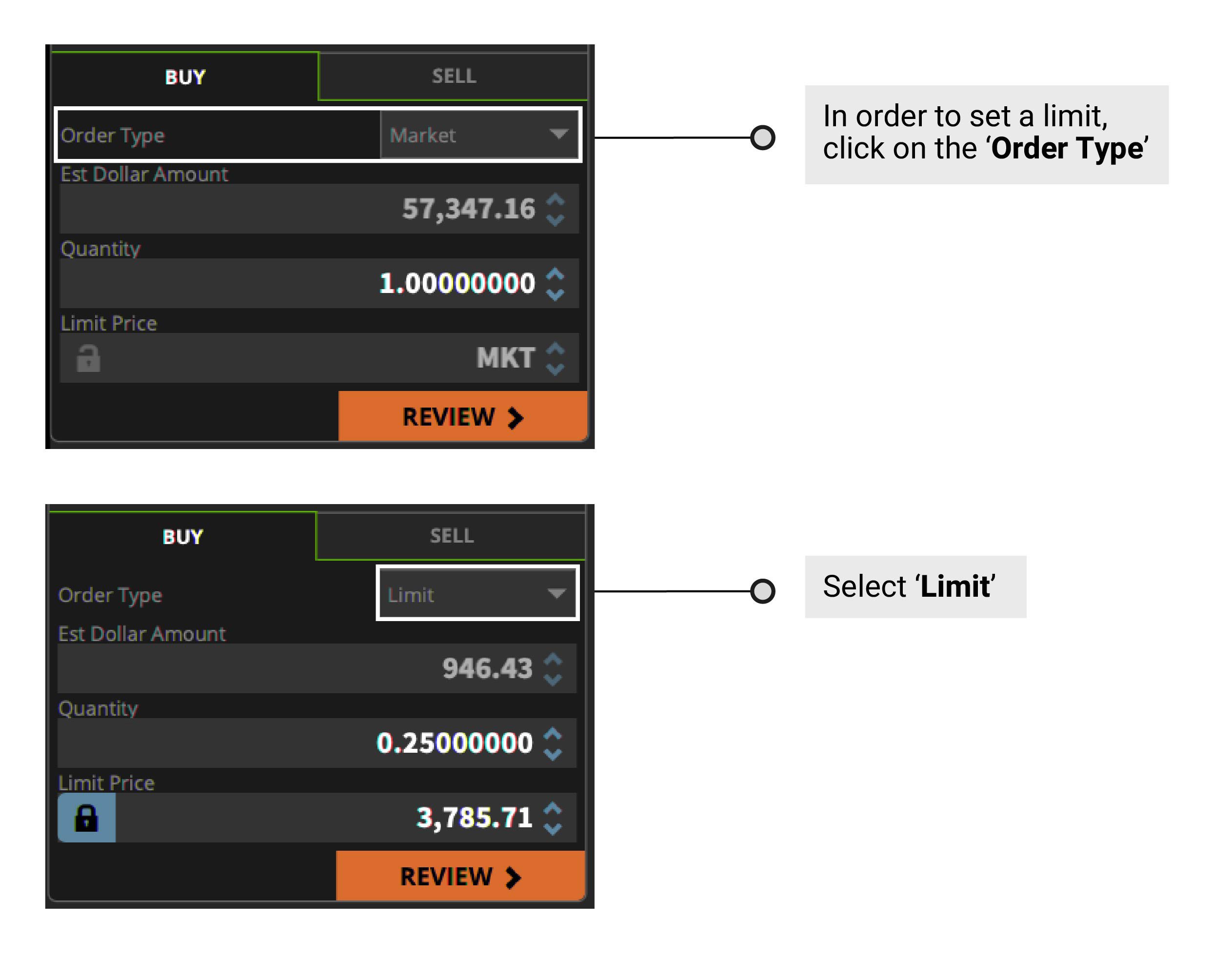Click REVIEW button in top panel
Screen dimensions: 1232x957
click(462, 416)
